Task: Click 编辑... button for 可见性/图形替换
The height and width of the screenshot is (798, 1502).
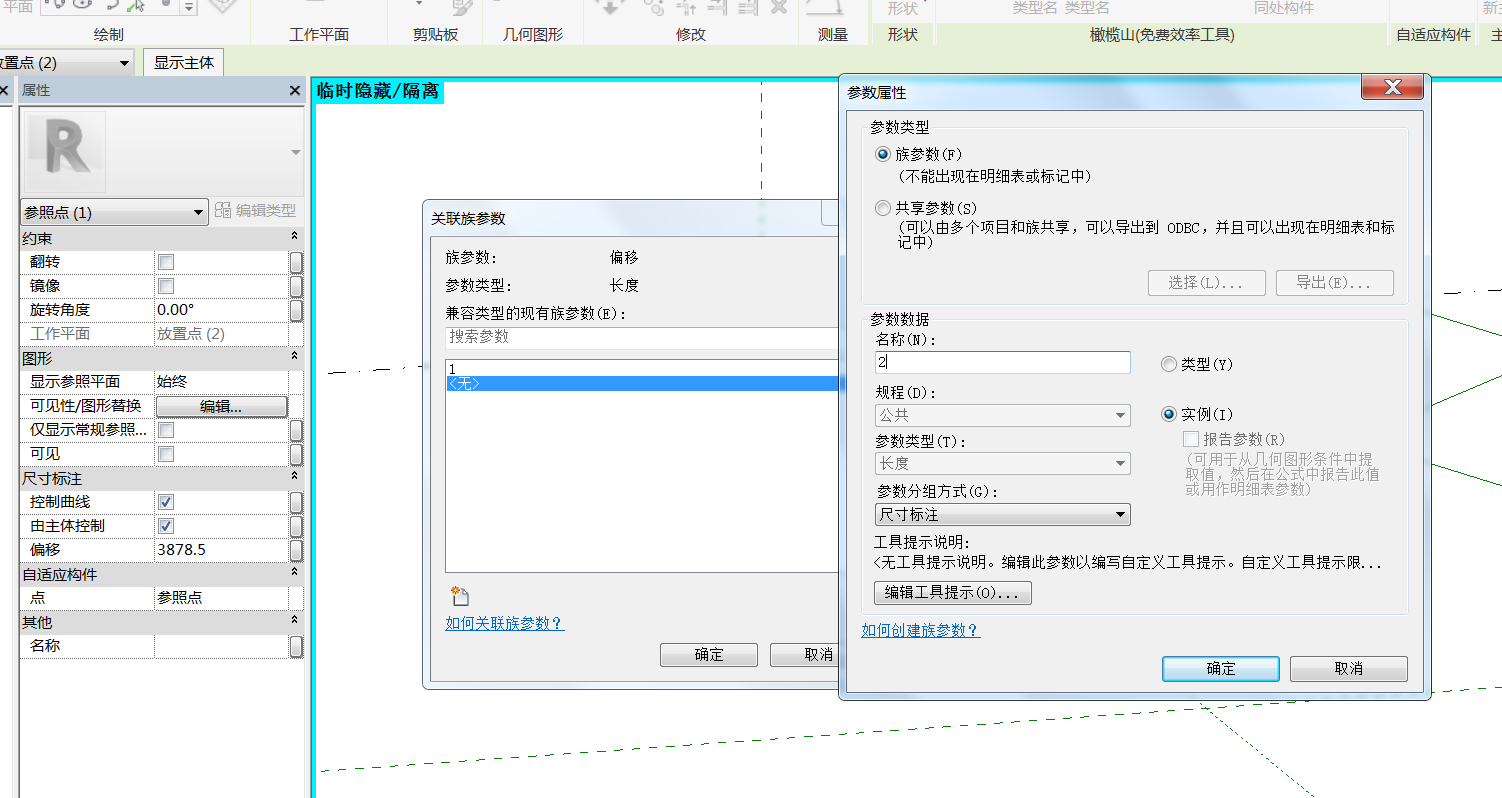Action: coord(222,406)
